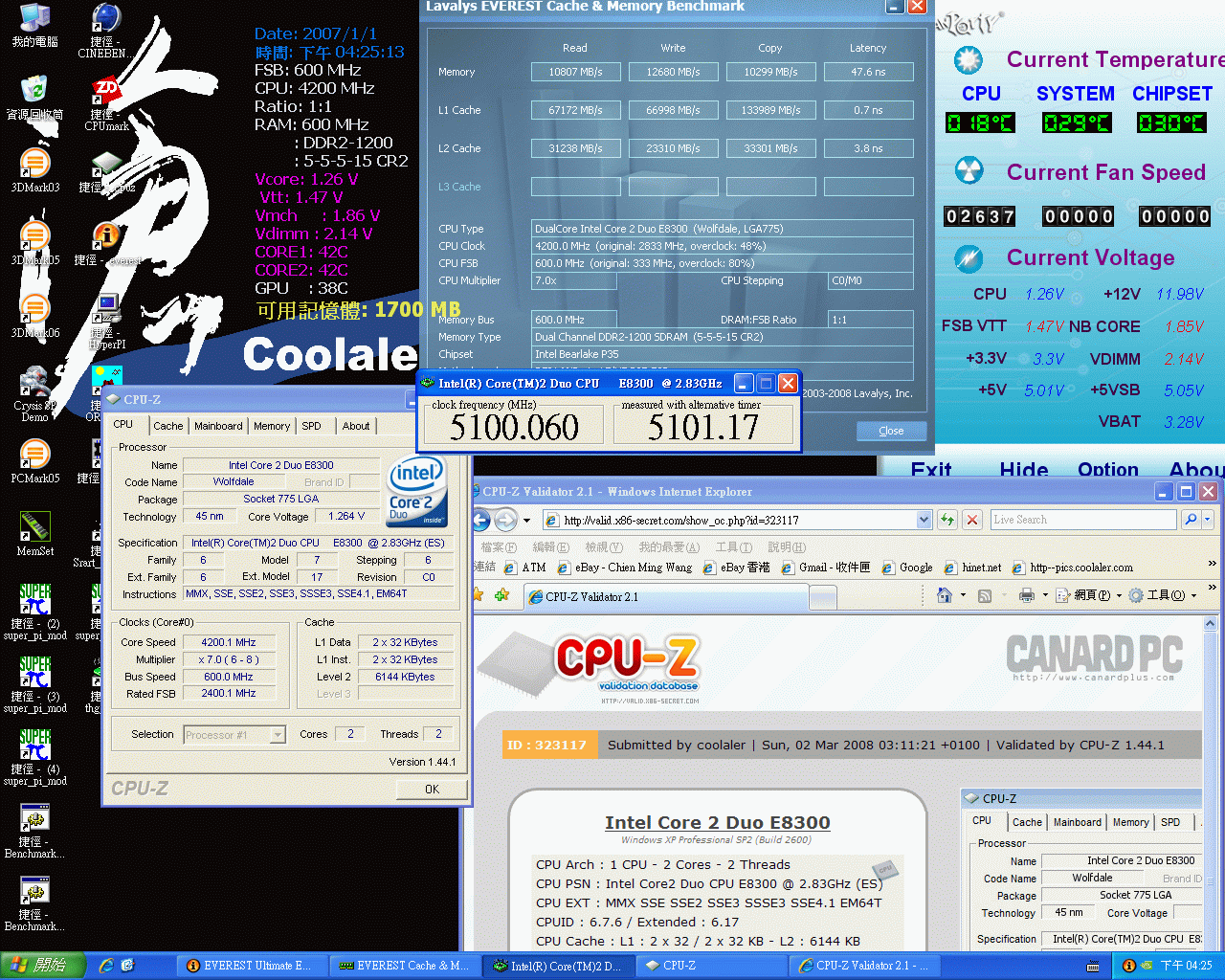Click the Live Search input box

1083,520
